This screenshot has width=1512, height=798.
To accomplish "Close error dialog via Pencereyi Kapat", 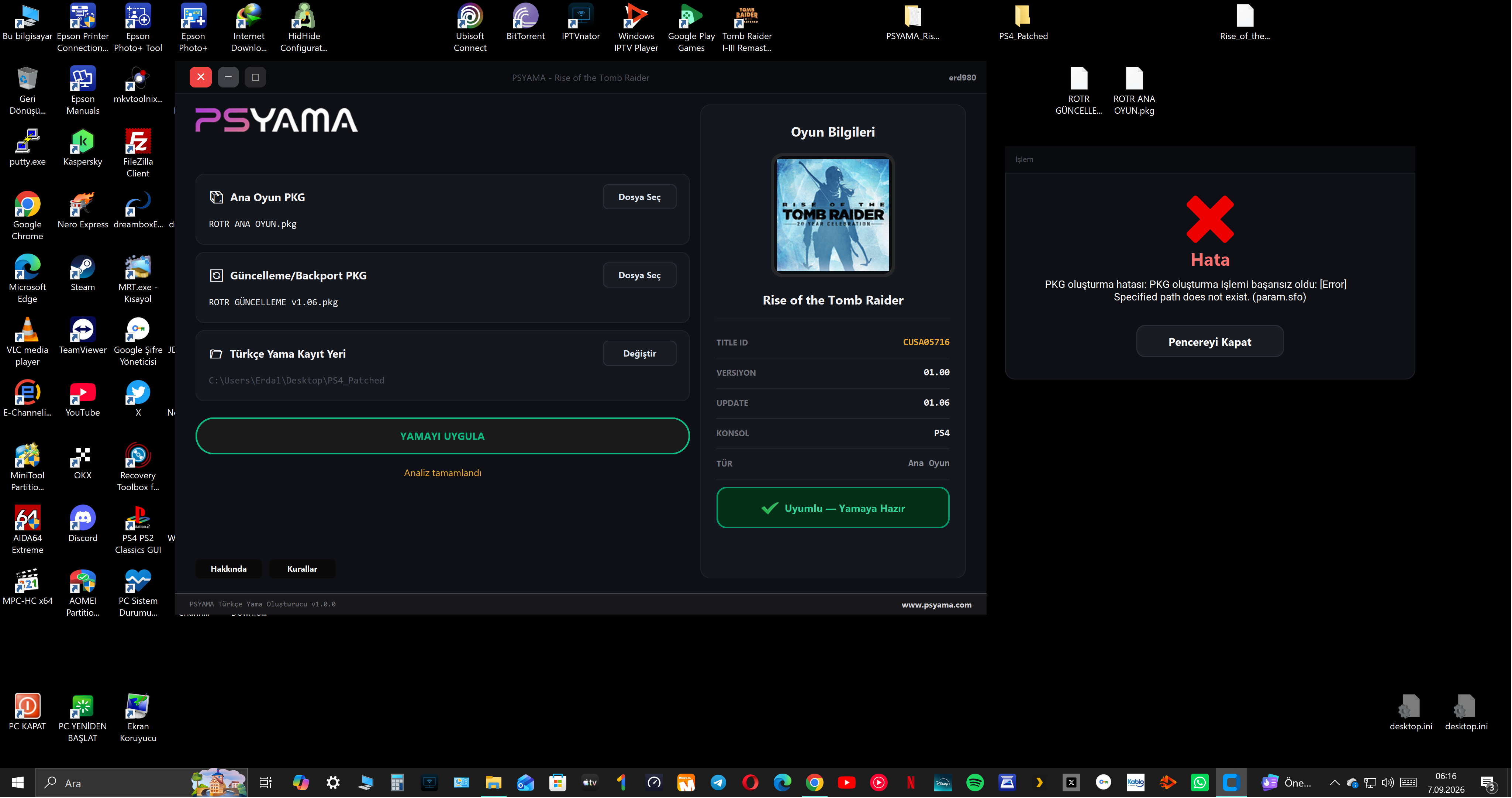I will [1209, 342].
